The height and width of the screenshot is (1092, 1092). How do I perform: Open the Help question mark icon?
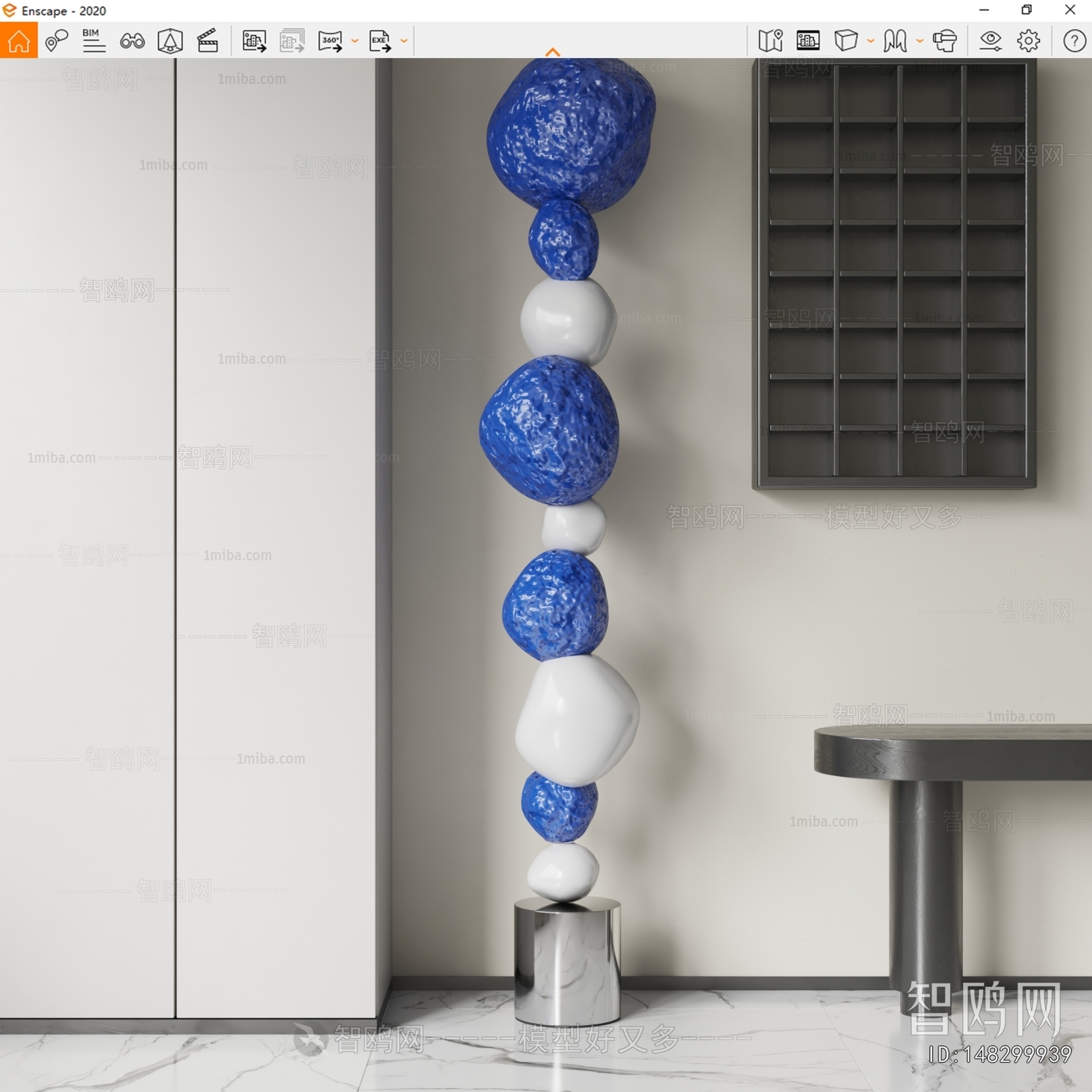(1074, 41)
